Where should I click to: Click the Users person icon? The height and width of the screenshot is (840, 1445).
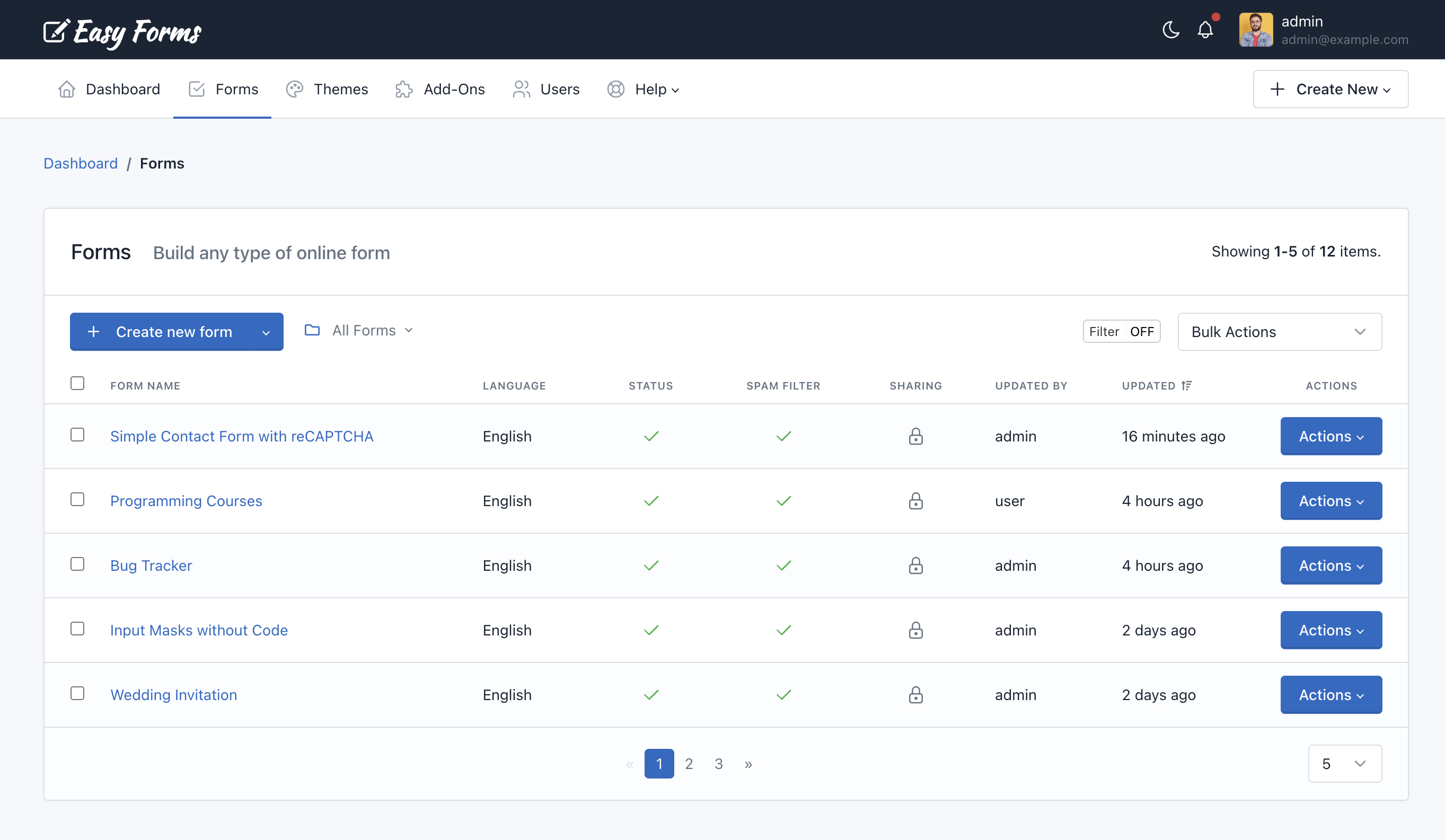click(521, 89)
